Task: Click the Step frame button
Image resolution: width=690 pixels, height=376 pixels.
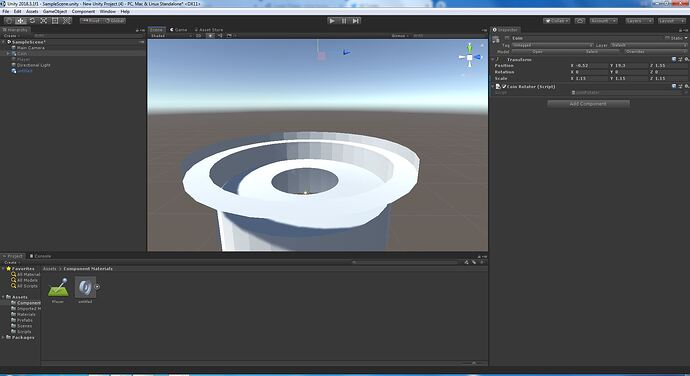Action: (356, 21)
